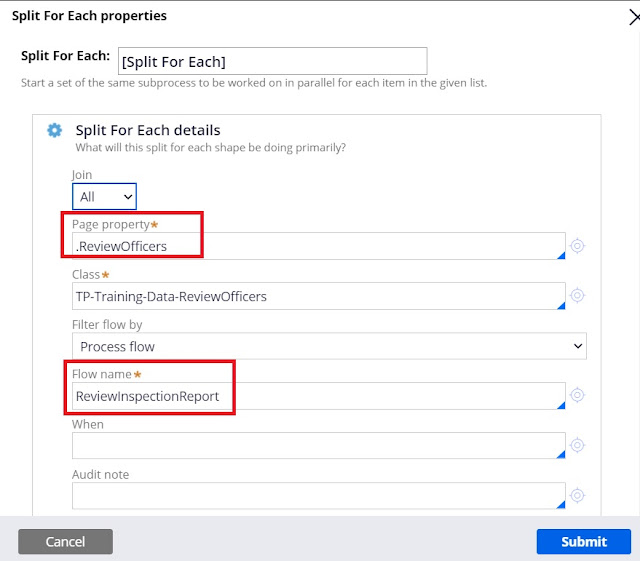Select the Flow name field with ReviewInspectionReport
Screen dimensions: 640x561
pos(318,396)
